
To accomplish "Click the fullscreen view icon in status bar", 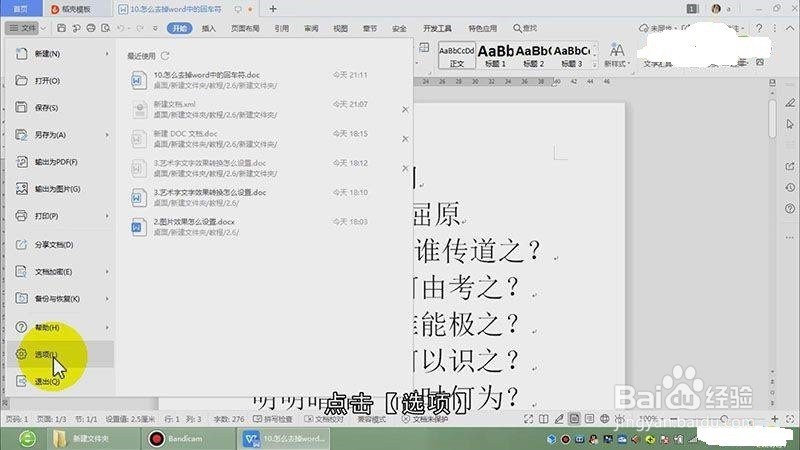I will 529,419.
